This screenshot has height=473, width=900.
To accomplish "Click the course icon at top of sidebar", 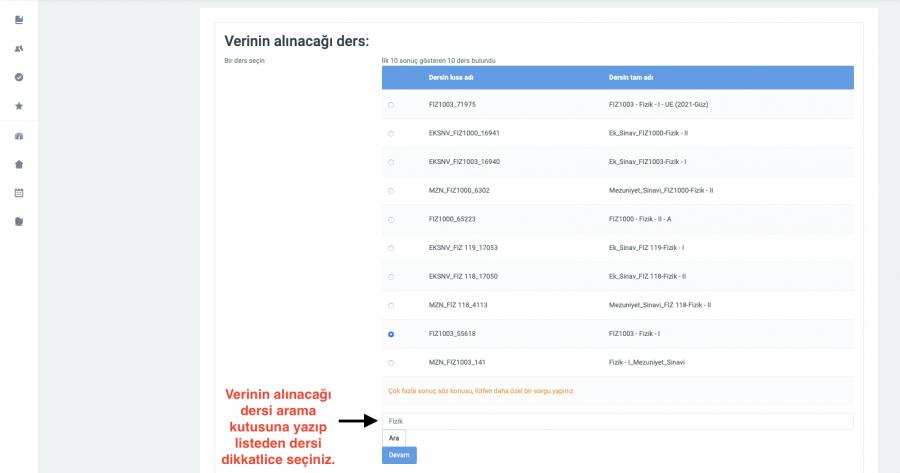I will tap(19, 19).
